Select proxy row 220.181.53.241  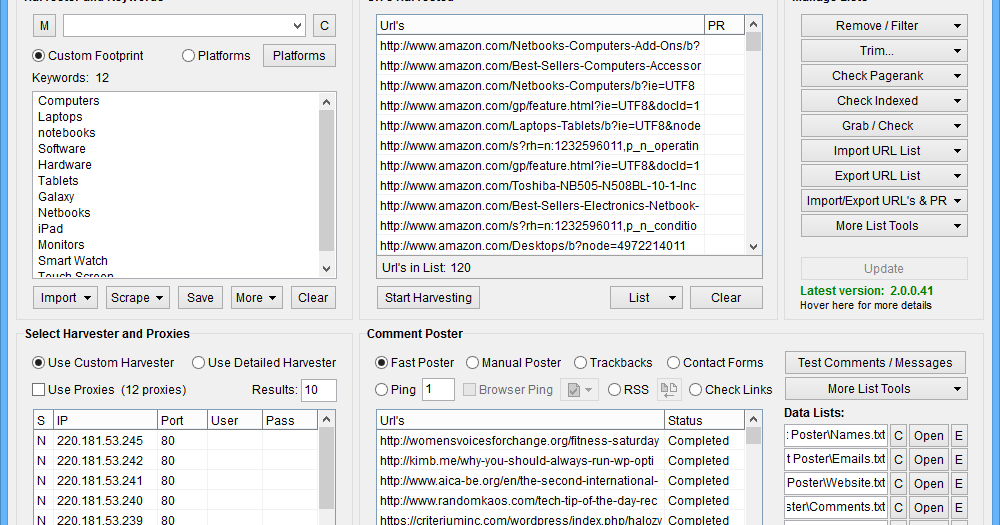coord(175,480)
